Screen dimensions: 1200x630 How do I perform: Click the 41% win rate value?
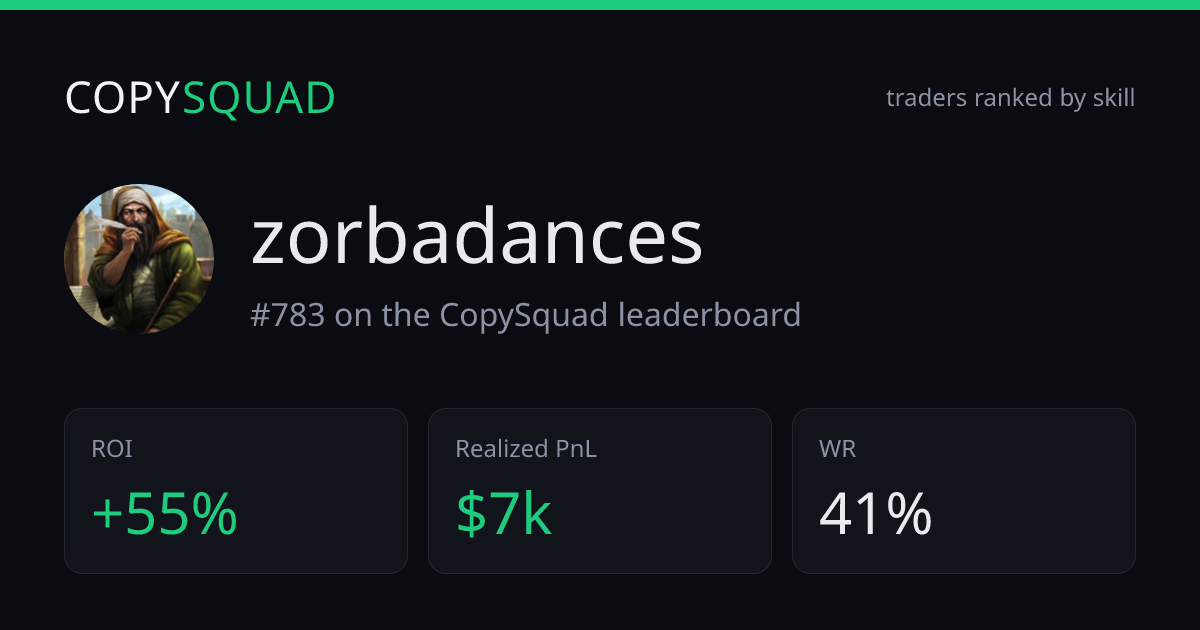click(x=875, y=514)
